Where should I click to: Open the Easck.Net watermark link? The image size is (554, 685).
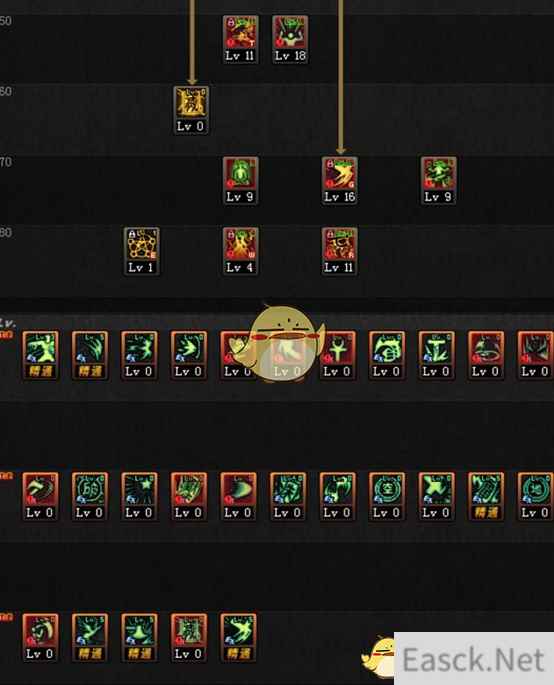[x=474, y=659]
